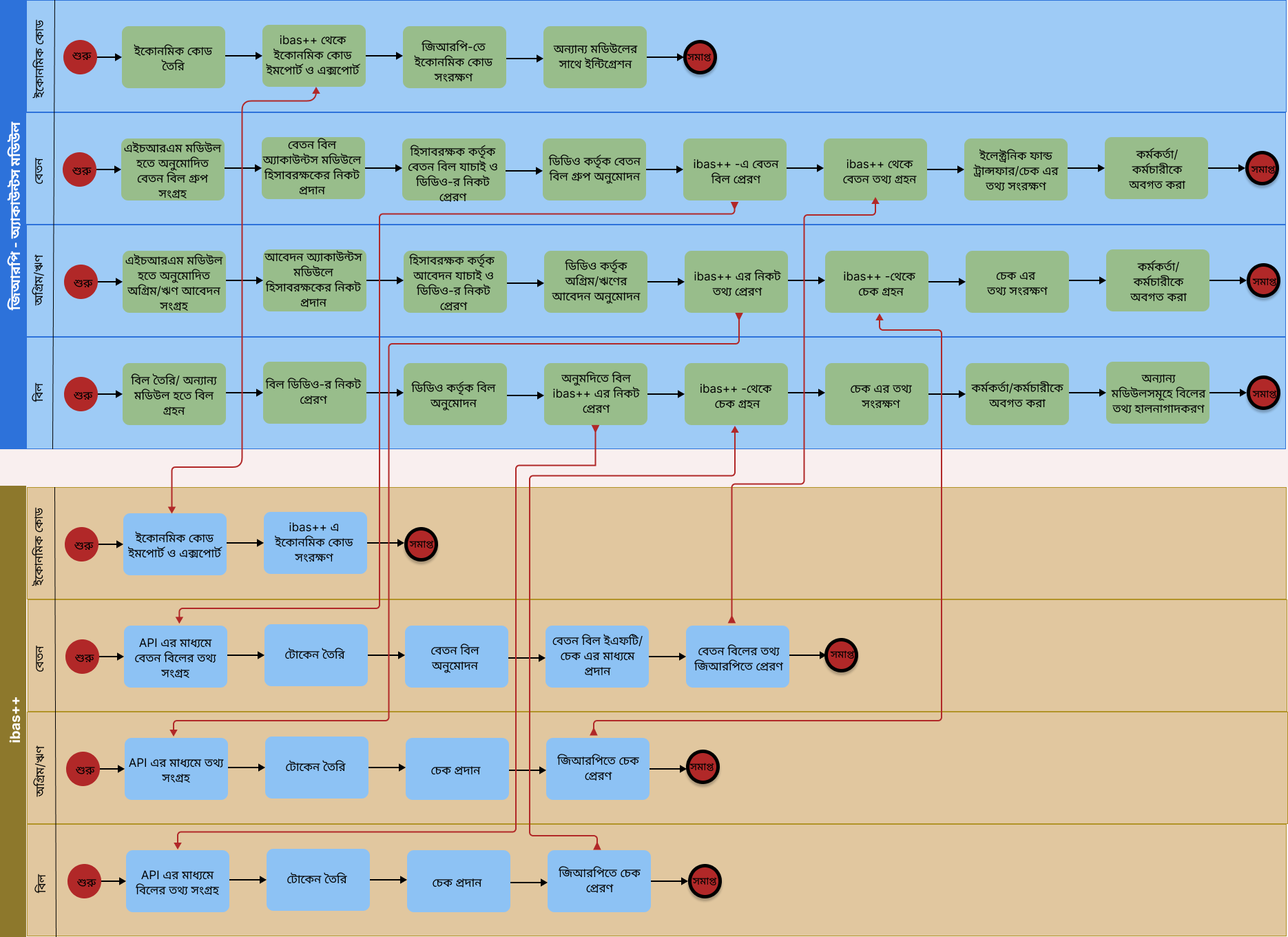Click "ডিডিও কর্তৃক বেতন বিল গ্রুপ অনুমোদন"
The height and width of the screenshot is (937, 1288).
click(594, 169)
